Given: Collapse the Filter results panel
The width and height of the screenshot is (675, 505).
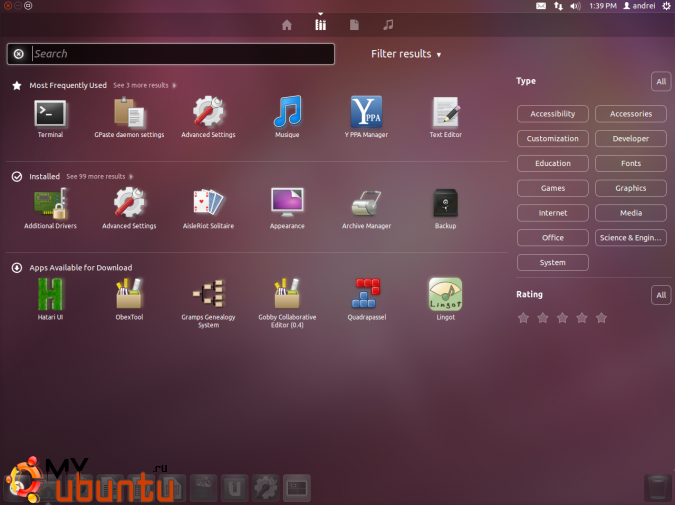Looking at the screenshot, I should click(x=406, y=54).
